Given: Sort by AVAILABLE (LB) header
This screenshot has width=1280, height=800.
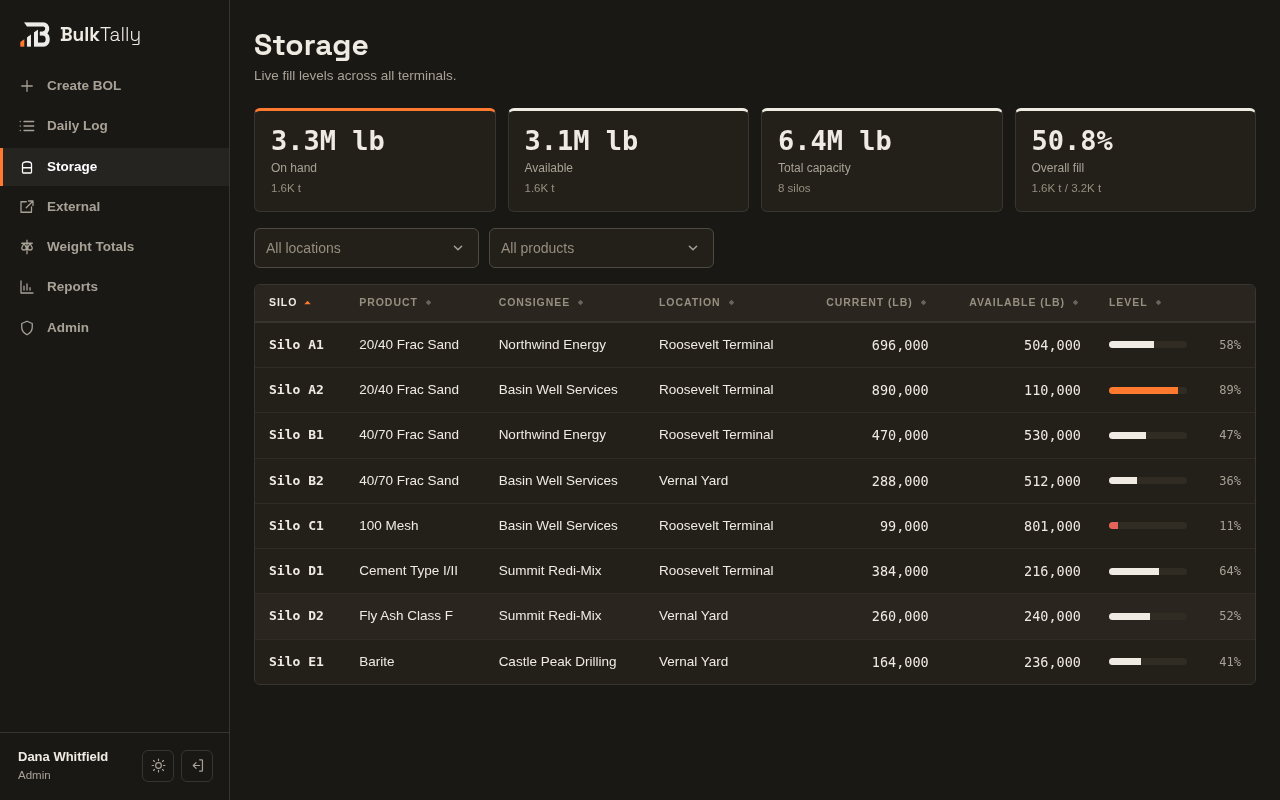Looking at the screenshot, I should (1017, 303).
